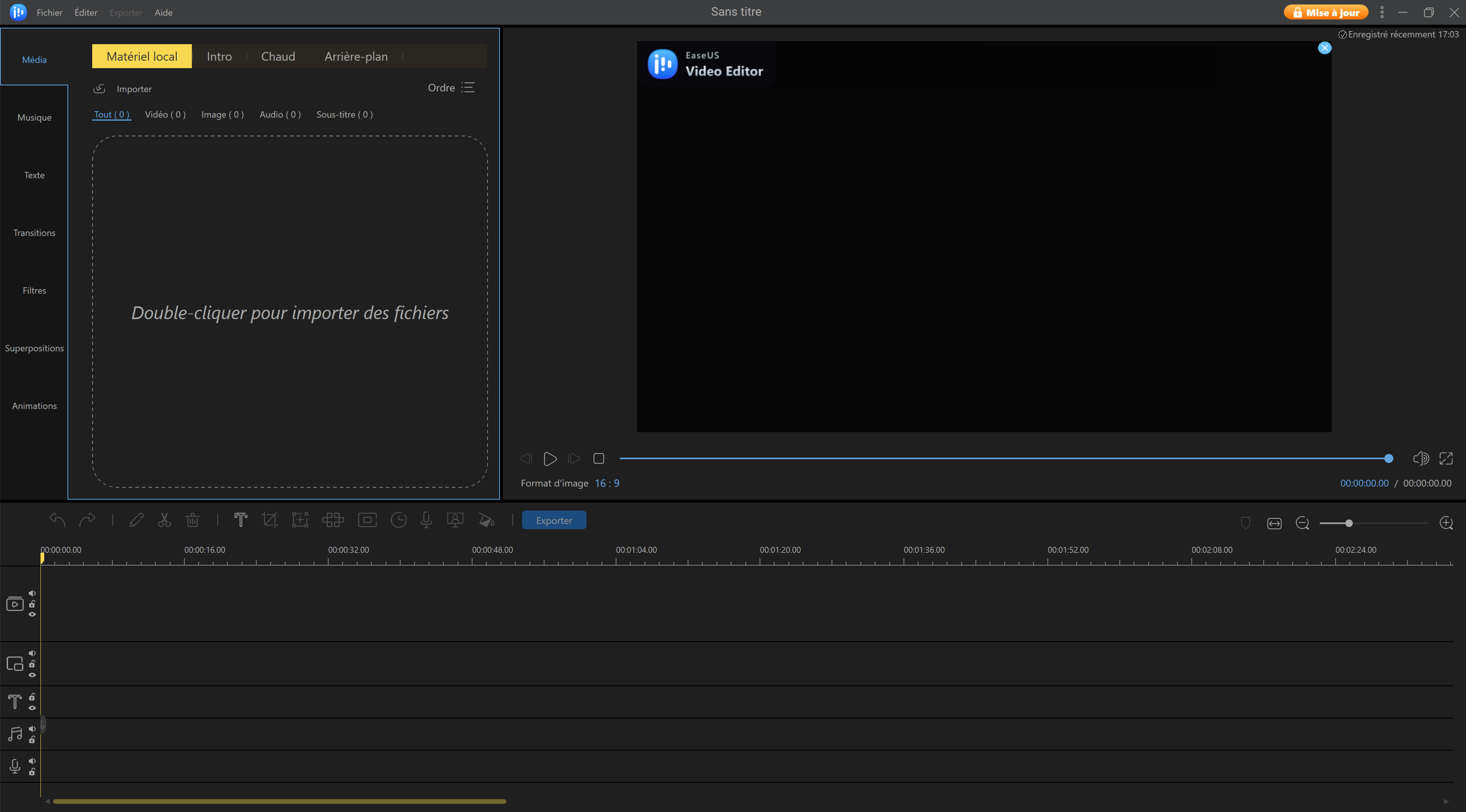Lock the picture-in-picture track
Screen dimensions: 1466x812
point(33,664)
